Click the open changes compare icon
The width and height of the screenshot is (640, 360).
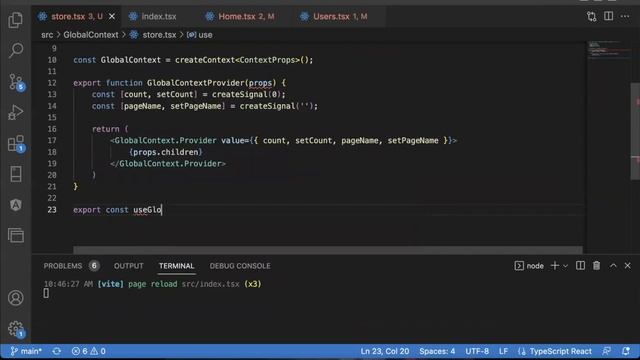point(591,16)
